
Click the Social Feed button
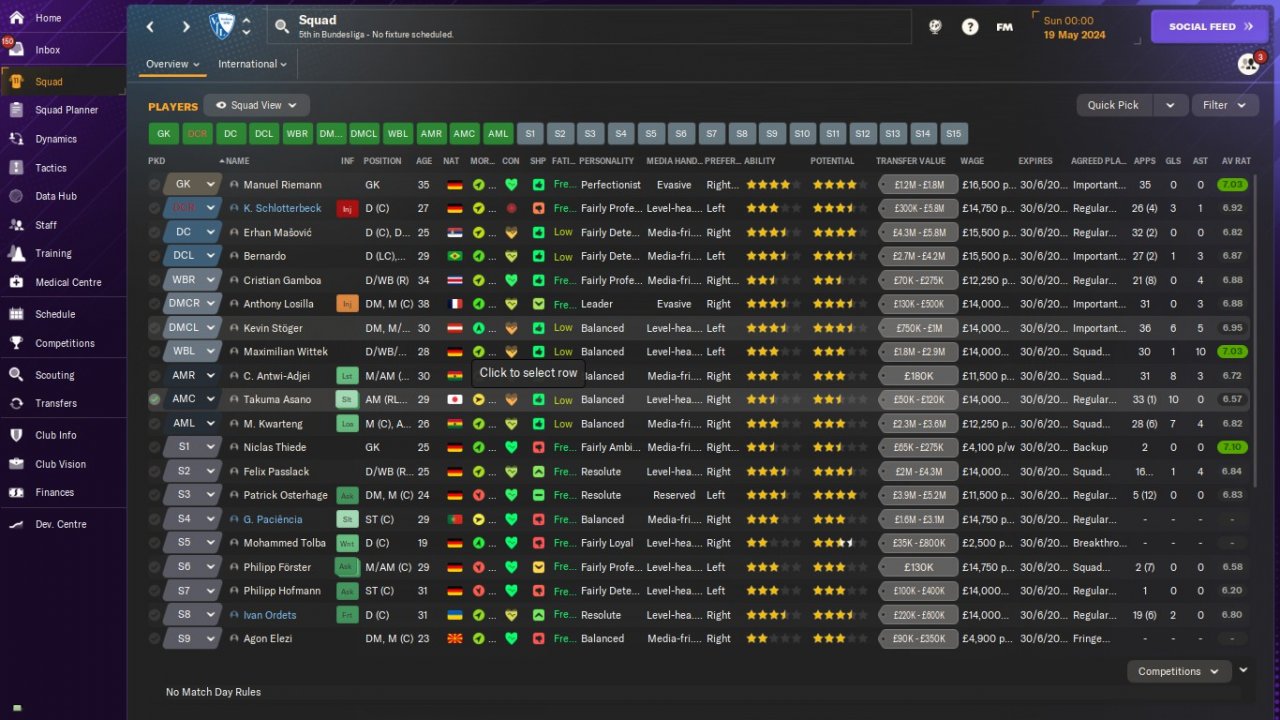(1210, 27)
